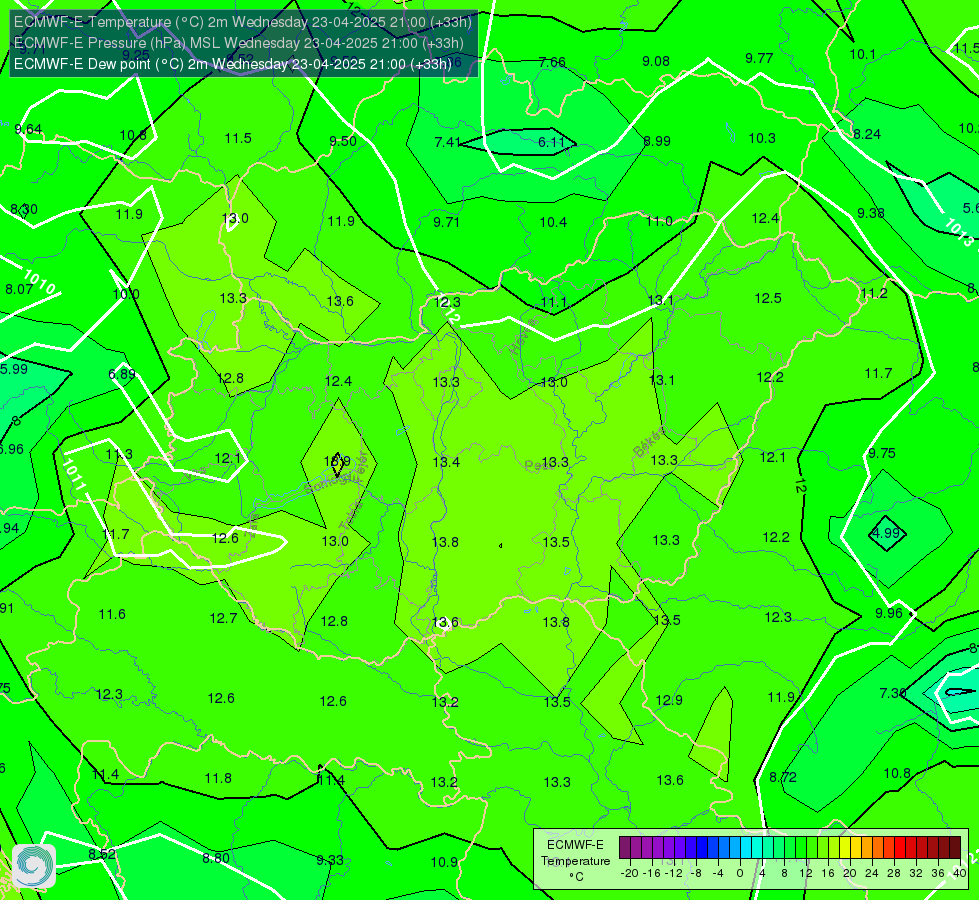Screen dimensions: 979x900
Task: Click the 10.1 temperature value
Action: click(862, 55)
